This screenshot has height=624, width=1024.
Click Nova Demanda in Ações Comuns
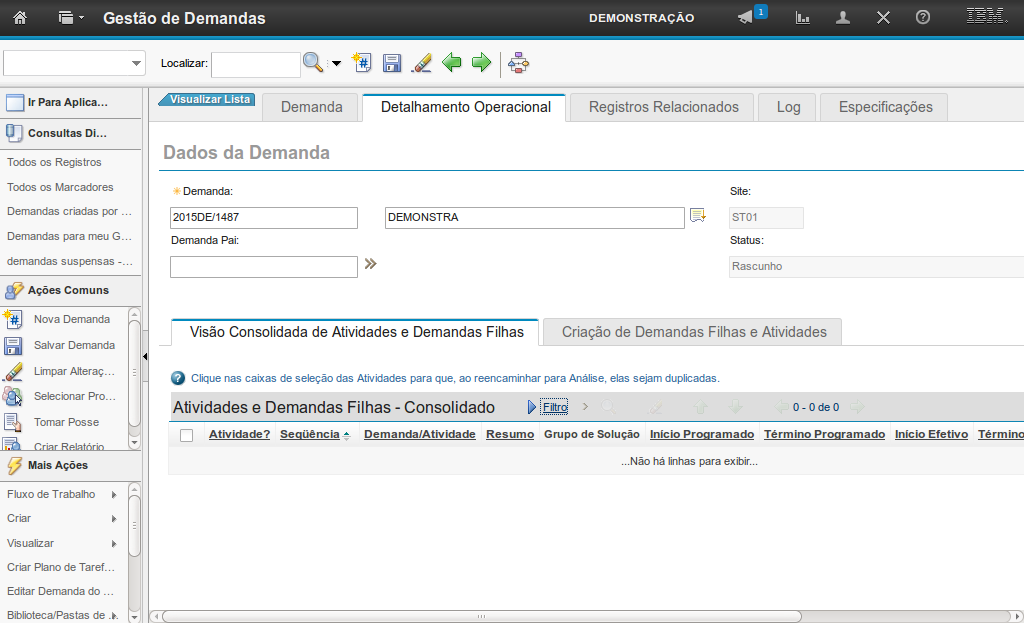click(x=72, y=319)
